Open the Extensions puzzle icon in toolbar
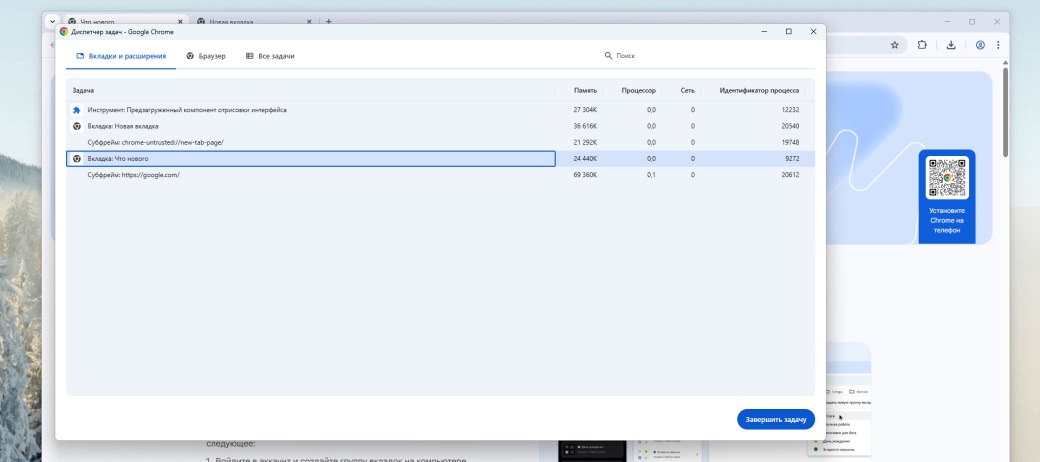The height and width of the screenshot is (462, 1040). [922, 45]
